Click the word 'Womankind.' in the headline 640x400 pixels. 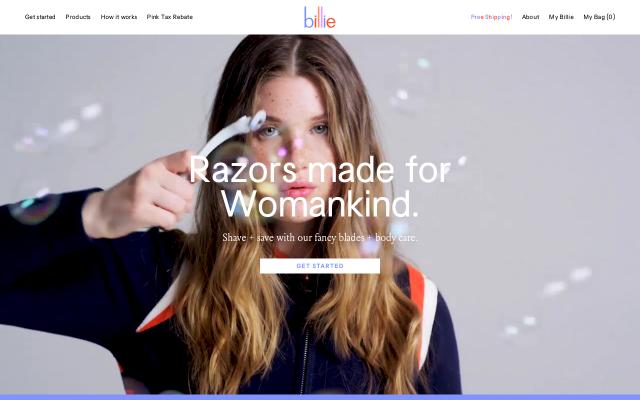tap(320, 204)
